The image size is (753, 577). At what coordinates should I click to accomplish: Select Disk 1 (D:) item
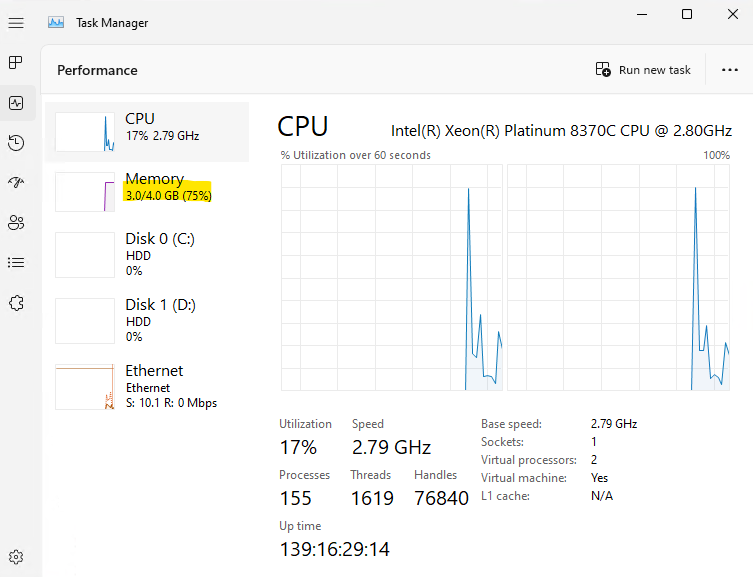[x=147, y=321]
